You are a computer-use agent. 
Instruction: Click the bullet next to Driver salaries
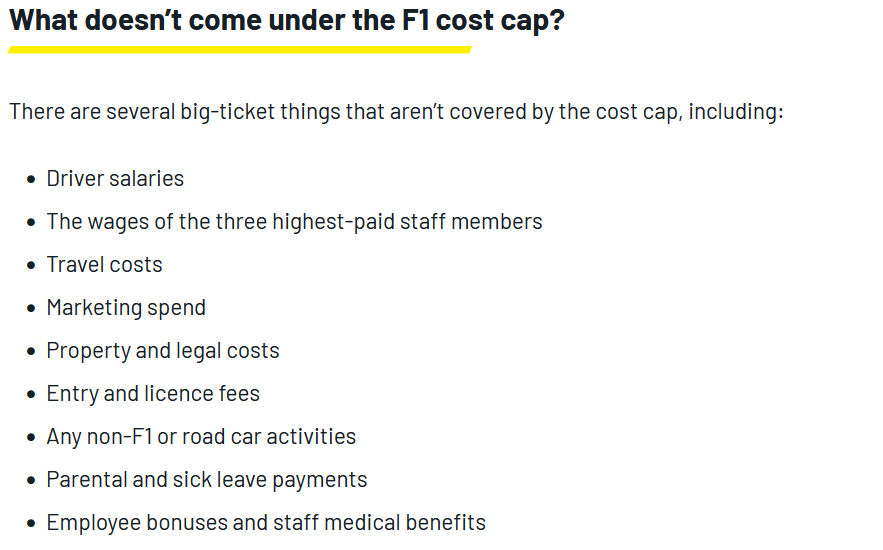(31, 180)
